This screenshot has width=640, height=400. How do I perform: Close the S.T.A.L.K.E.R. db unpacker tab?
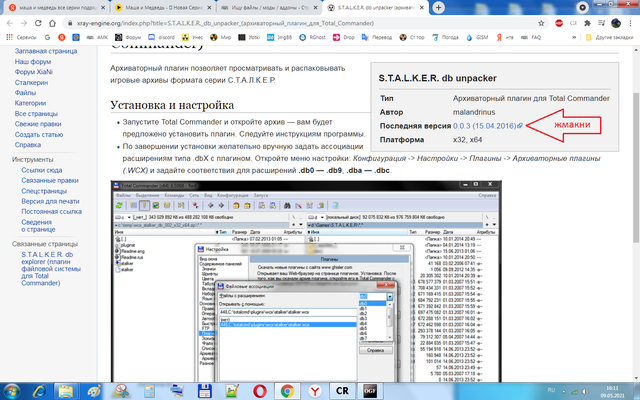pos(422,8)
